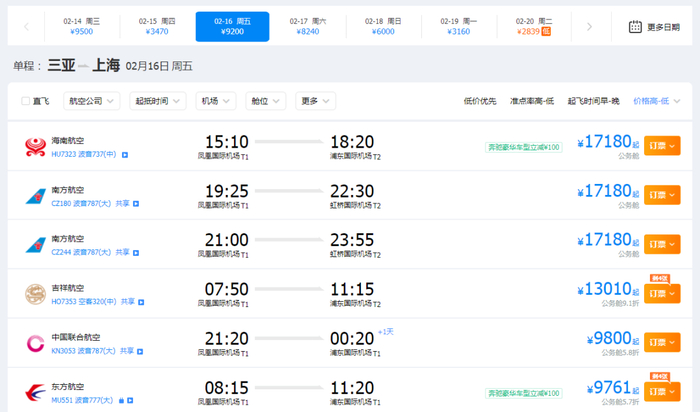This screenshot has height=412, width=700.
Task: Book the CZ180 flight with 订票
Action: [662, 195]
